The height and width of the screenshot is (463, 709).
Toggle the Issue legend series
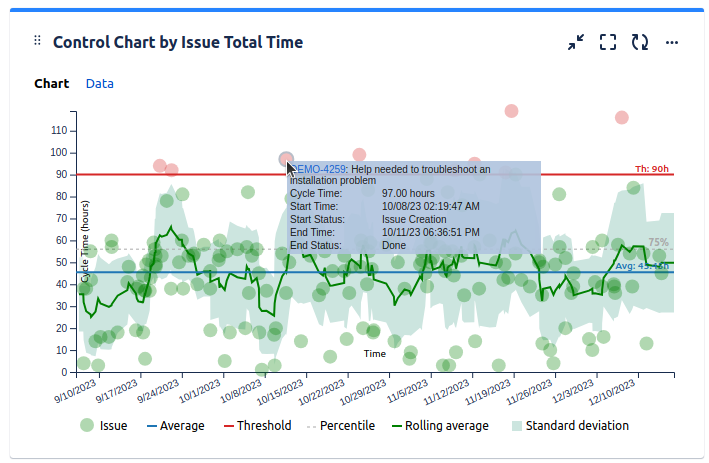tap(104, 425)
